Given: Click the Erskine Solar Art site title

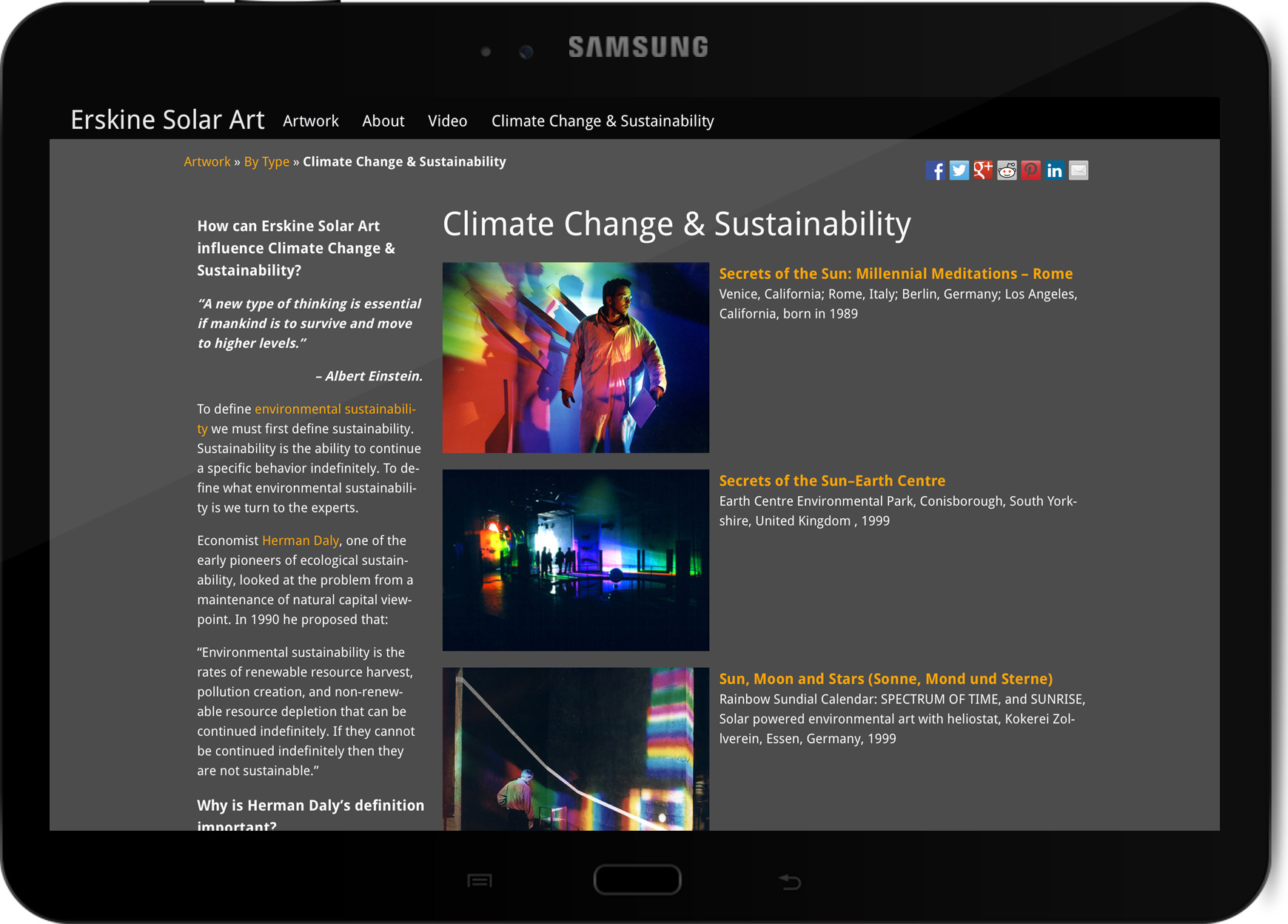Looking at the screenshot, I should (167, 120).
